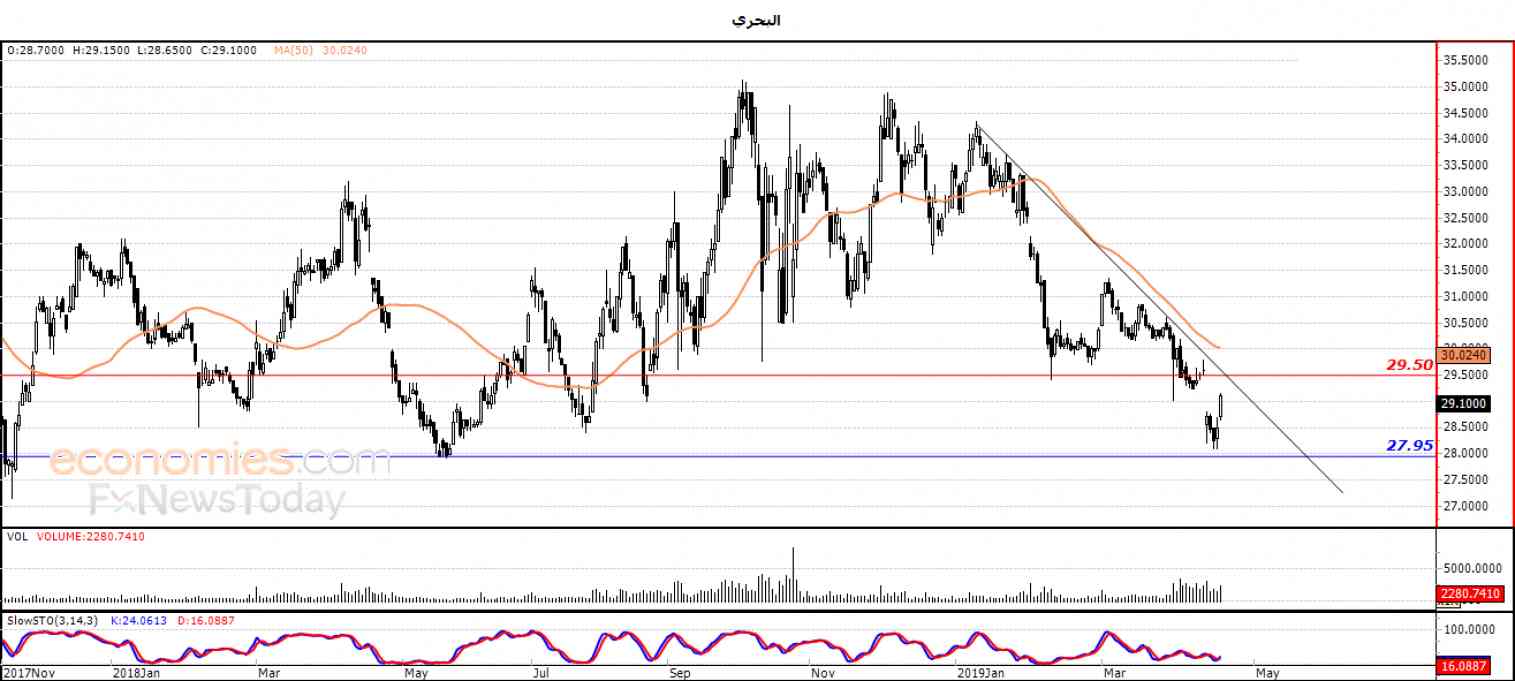Click the blue 27.95 support label
The image size is (1515, 681).
click(x=1408, y=446)
